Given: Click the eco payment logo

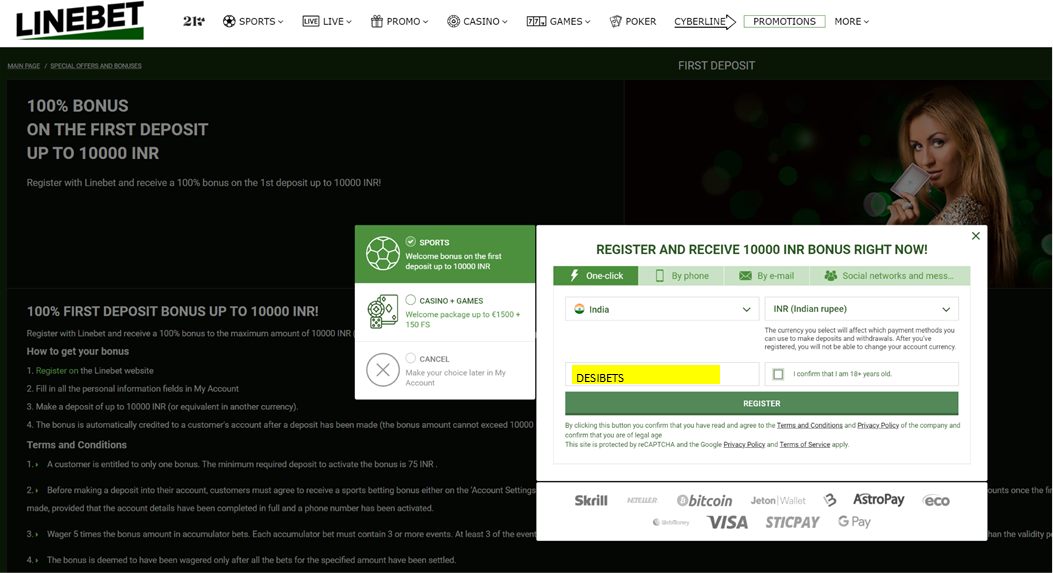Looking at the screenshot, I should point(936,500).
